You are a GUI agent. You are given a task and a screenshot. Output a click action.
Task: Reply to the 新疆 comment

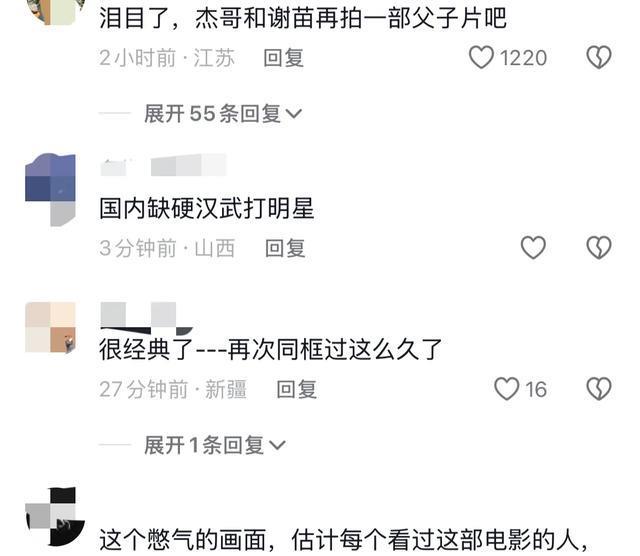click(x=297, y=389)
